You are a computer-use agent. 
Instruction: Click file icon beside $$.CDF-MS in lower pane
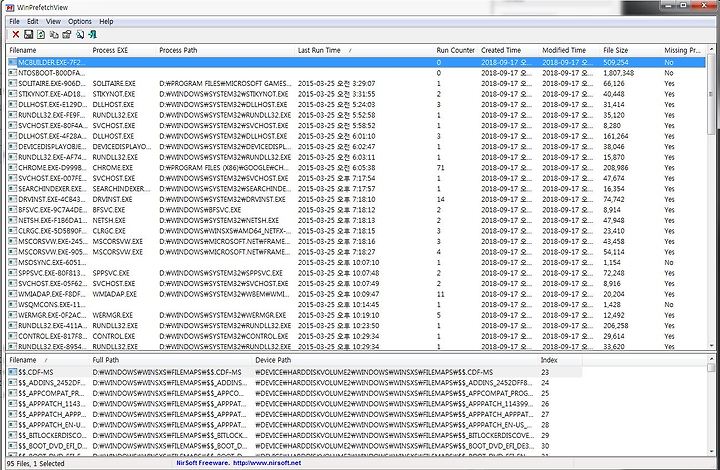pos(13,372)
